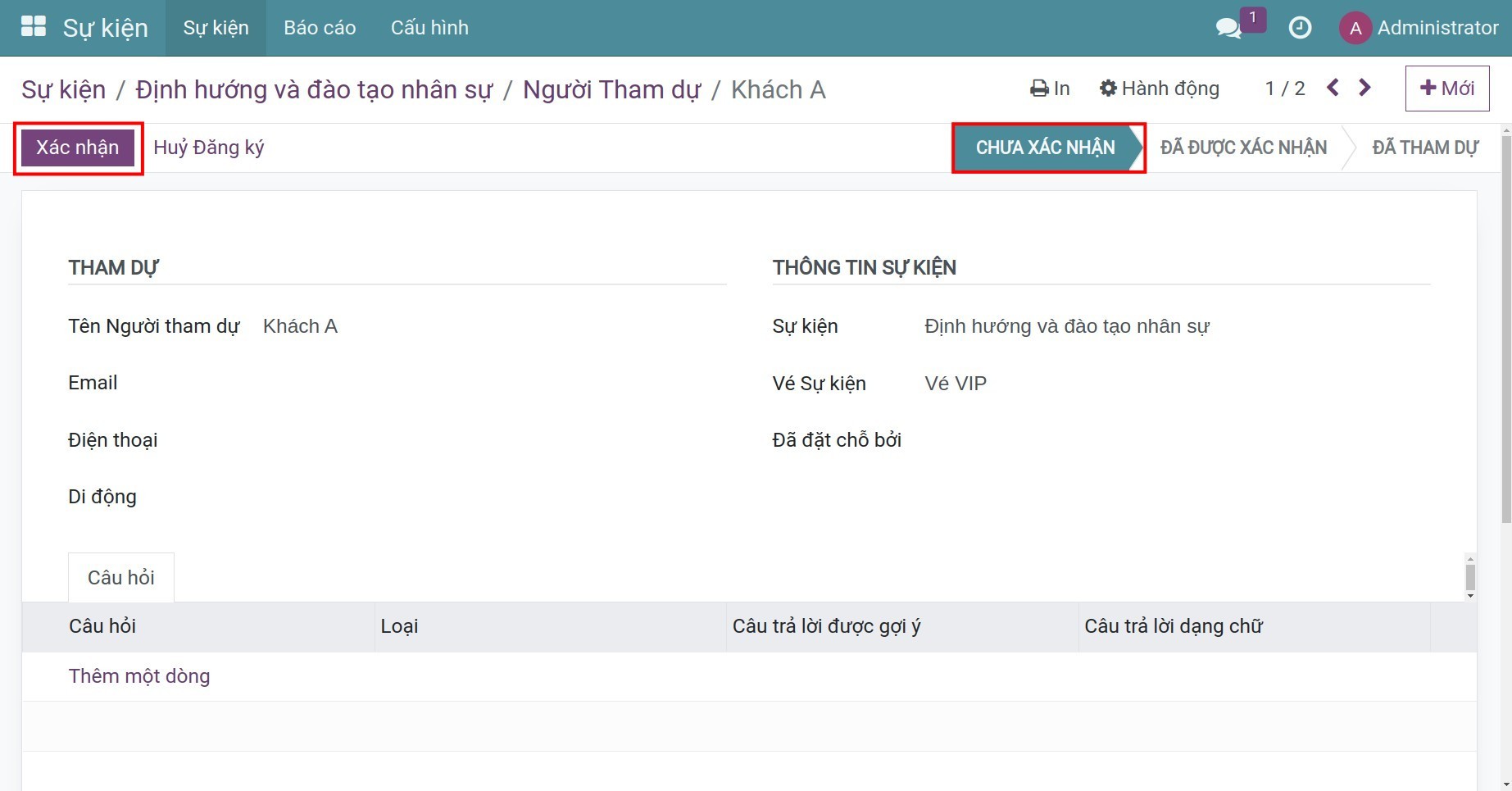Print the record using the In icon
Screen dimensions: 1512x791
click(x=1048, y=88)
